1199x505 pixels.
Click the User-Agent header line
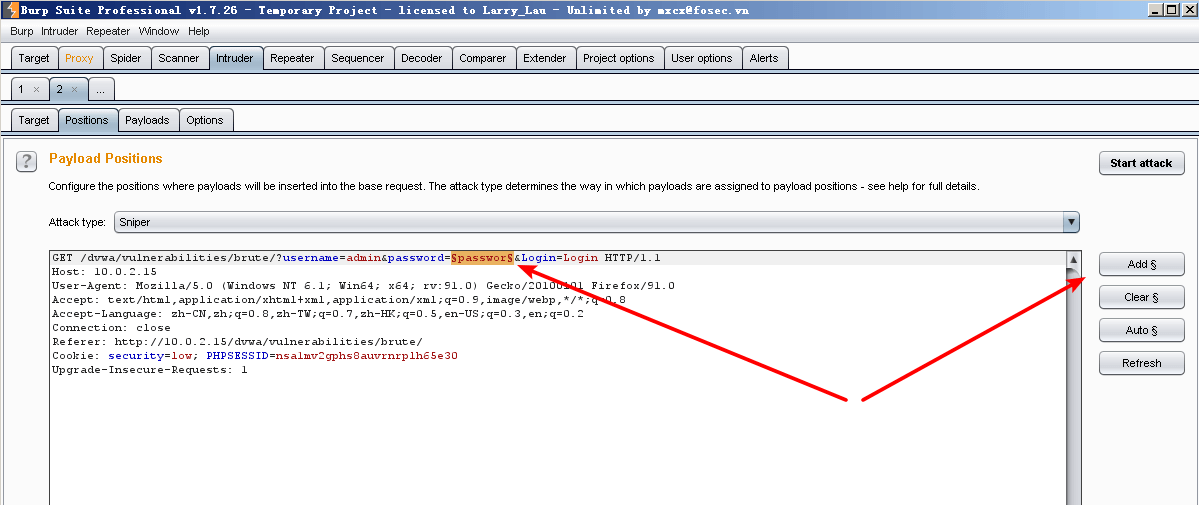coord(363,285)
